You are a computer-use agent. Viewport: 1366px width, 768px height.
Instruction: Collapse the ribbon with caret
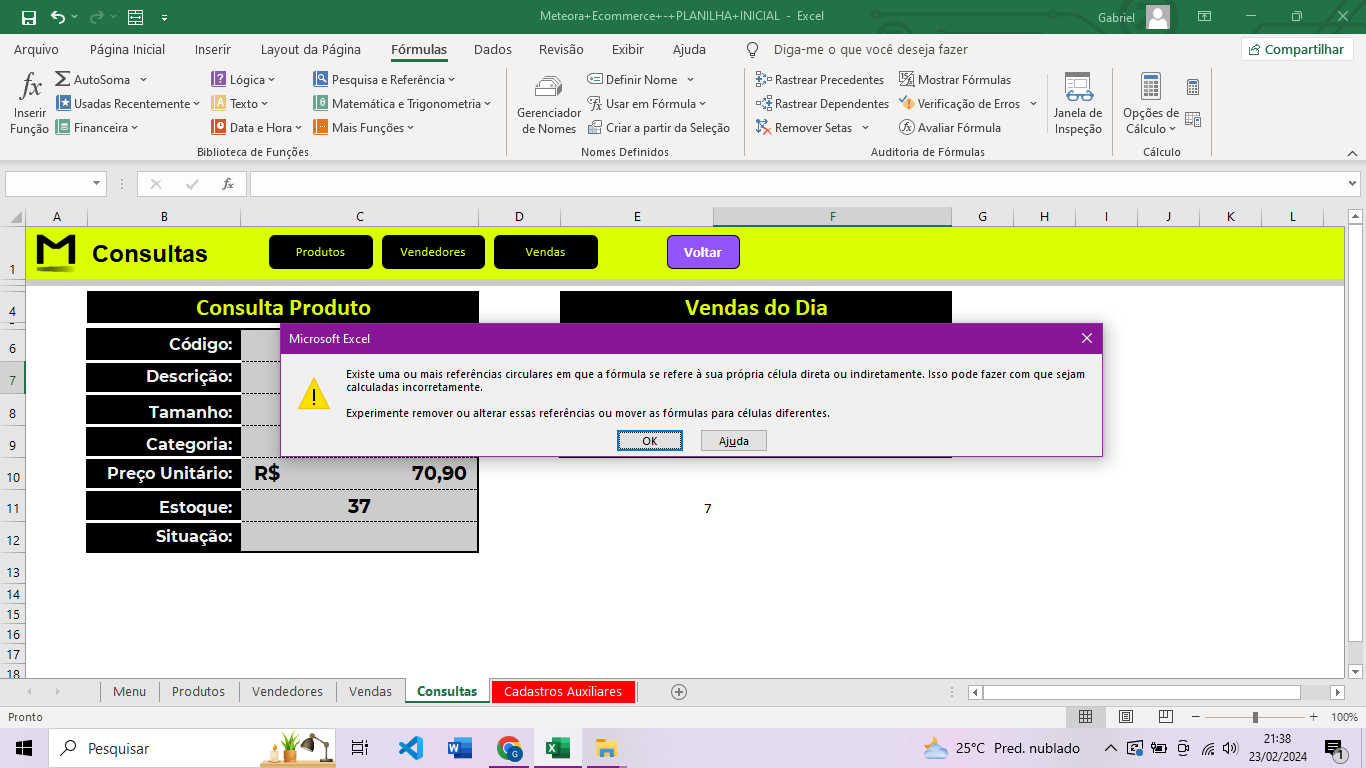tap(1352, 152)
